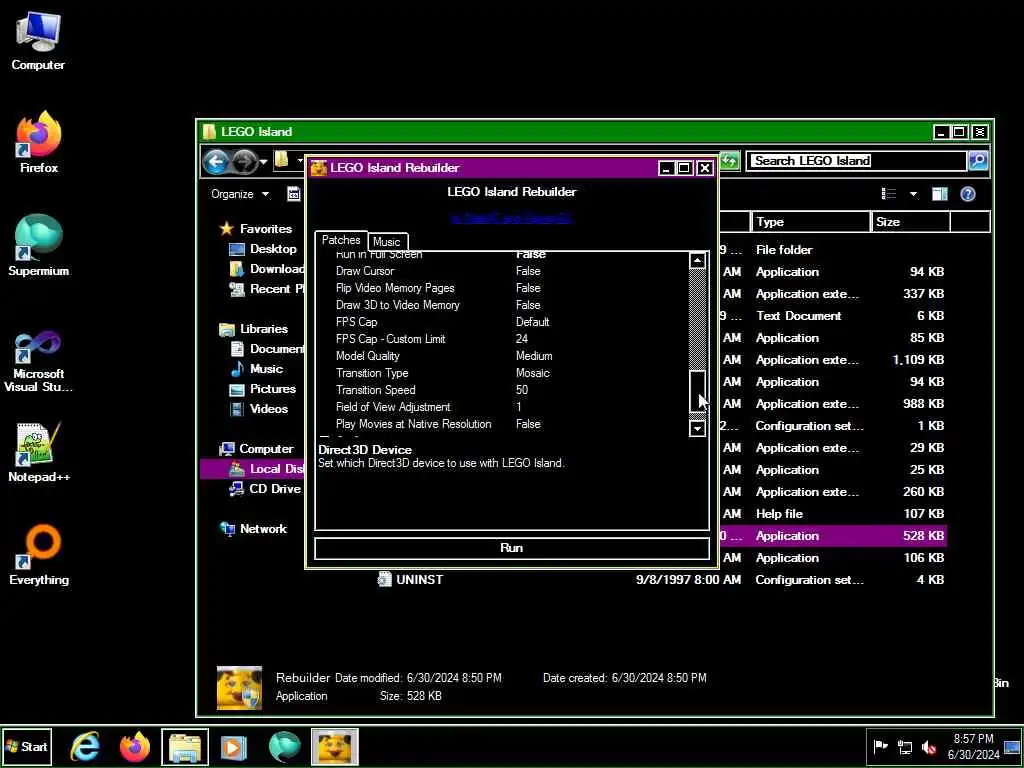Open Firefox from the taskbar
The height and width of the screenshot is (768, 1024).
point(135,746)
